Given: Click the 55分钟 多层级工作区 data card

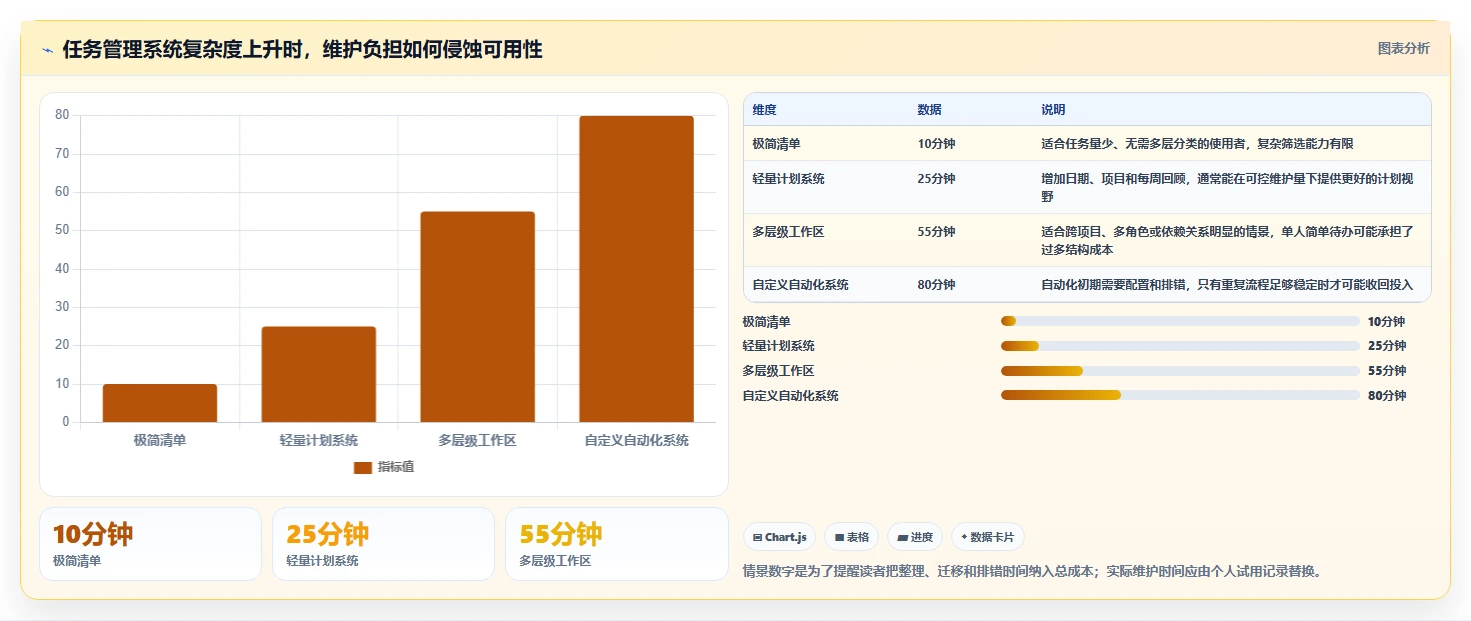Looking at the screenshot, I should click(x=617, y=544).
